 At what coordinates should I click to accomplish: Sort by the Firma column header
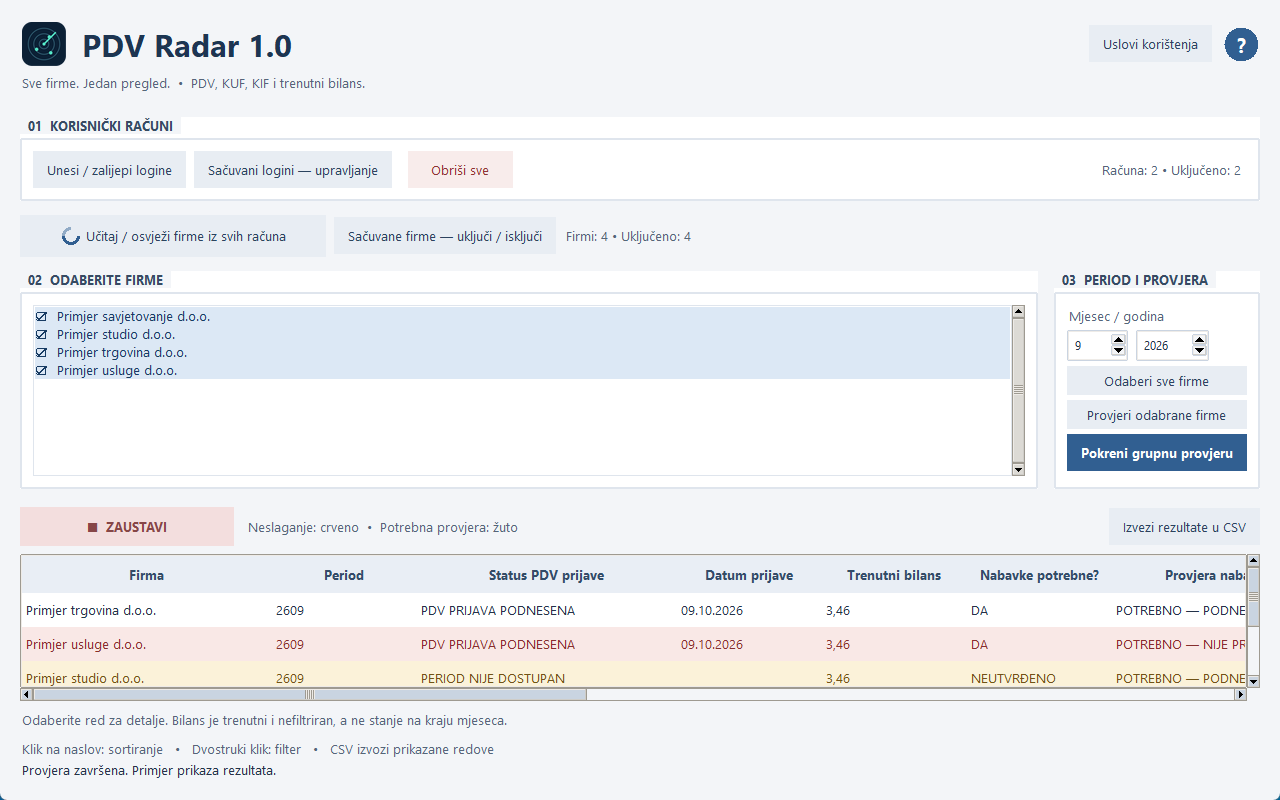pos(146,575)
